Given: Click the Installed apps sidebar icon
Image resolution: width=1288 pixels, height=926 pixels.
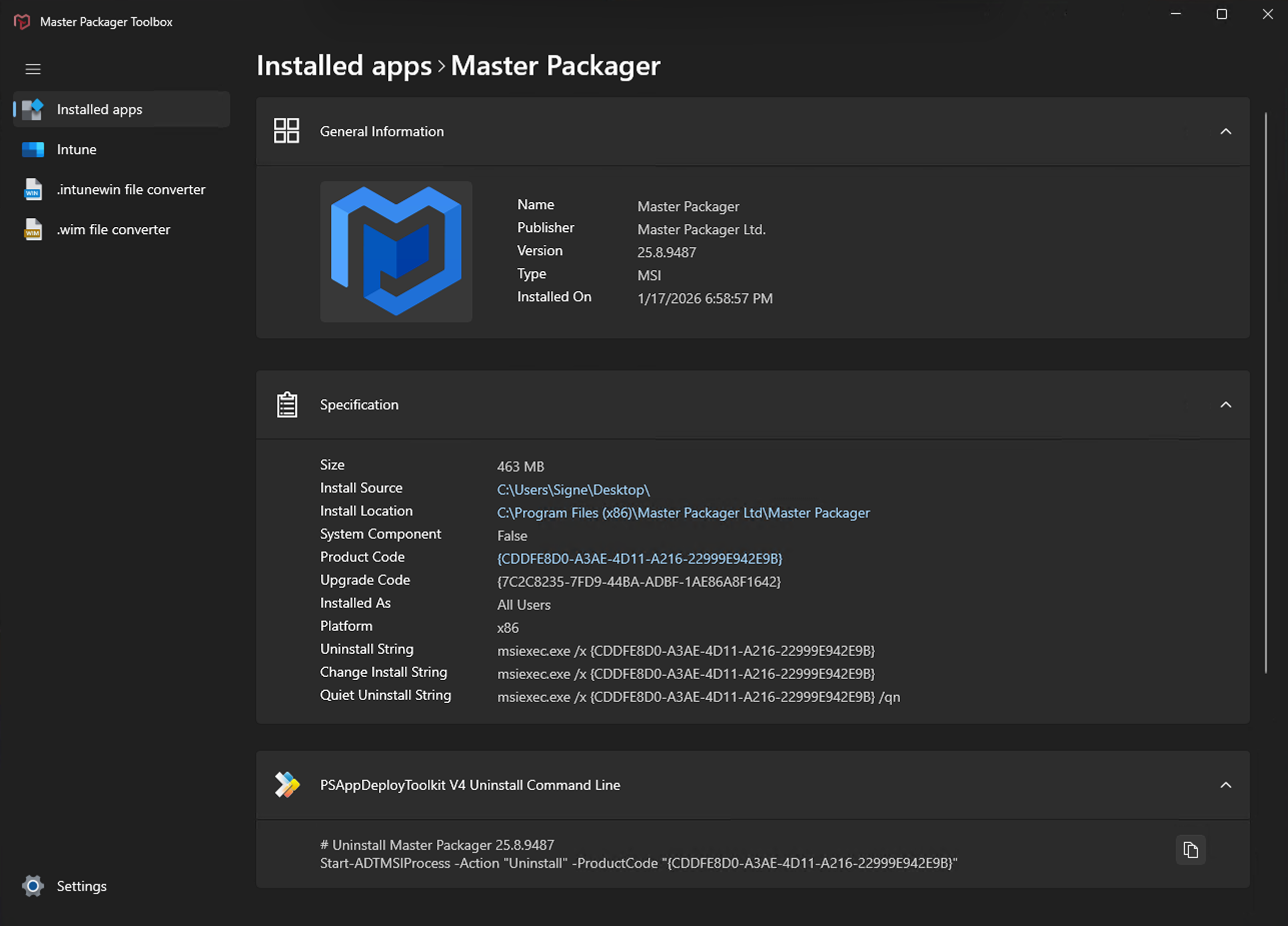Looking at the screenshot, I should 33,109.
